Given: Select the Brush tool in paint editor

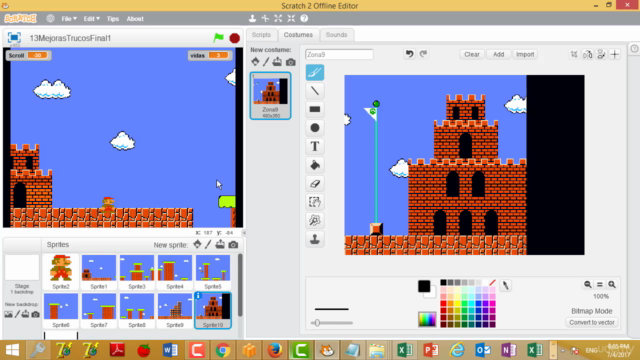Looking at the screenshot, I should 315,73.
